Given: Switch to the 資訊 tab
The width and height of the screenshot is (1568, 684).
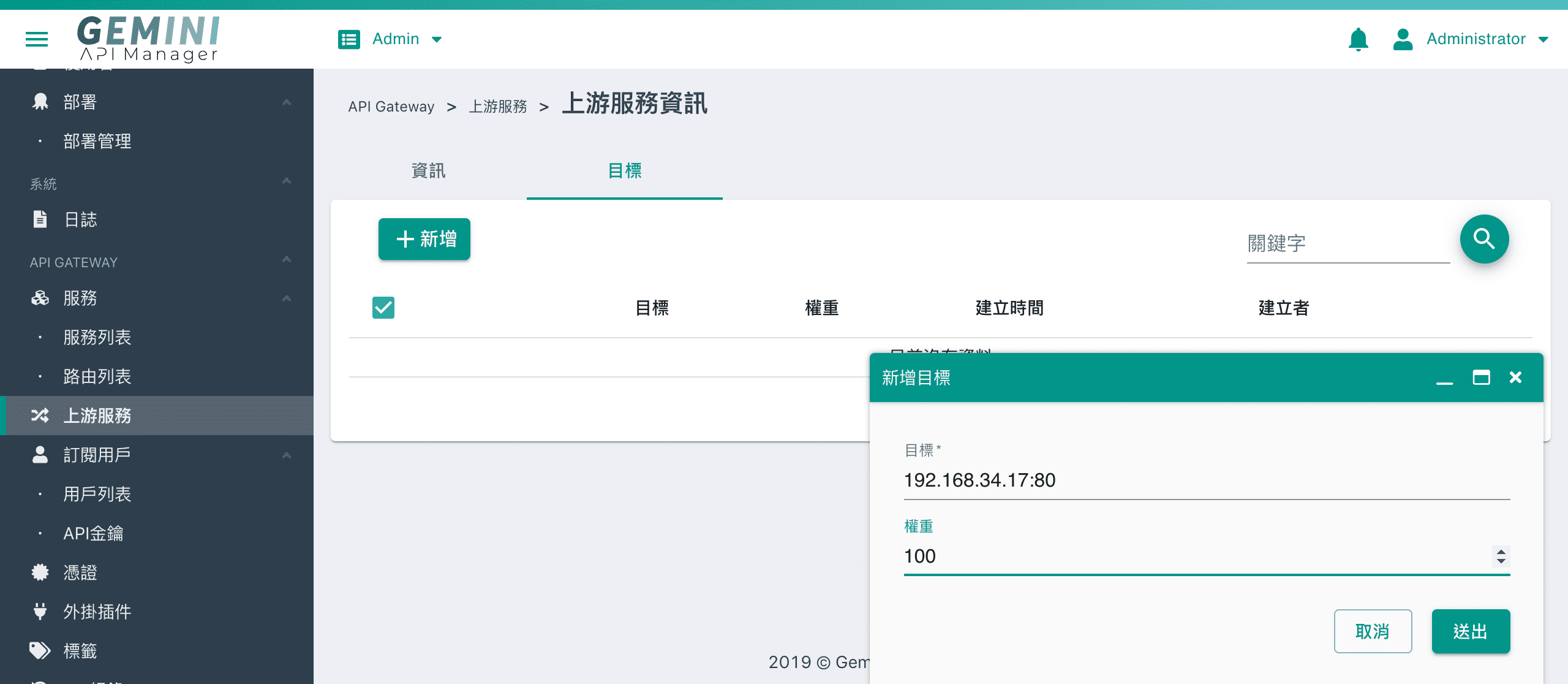Looking at the screenshot, I should (429, 170).
